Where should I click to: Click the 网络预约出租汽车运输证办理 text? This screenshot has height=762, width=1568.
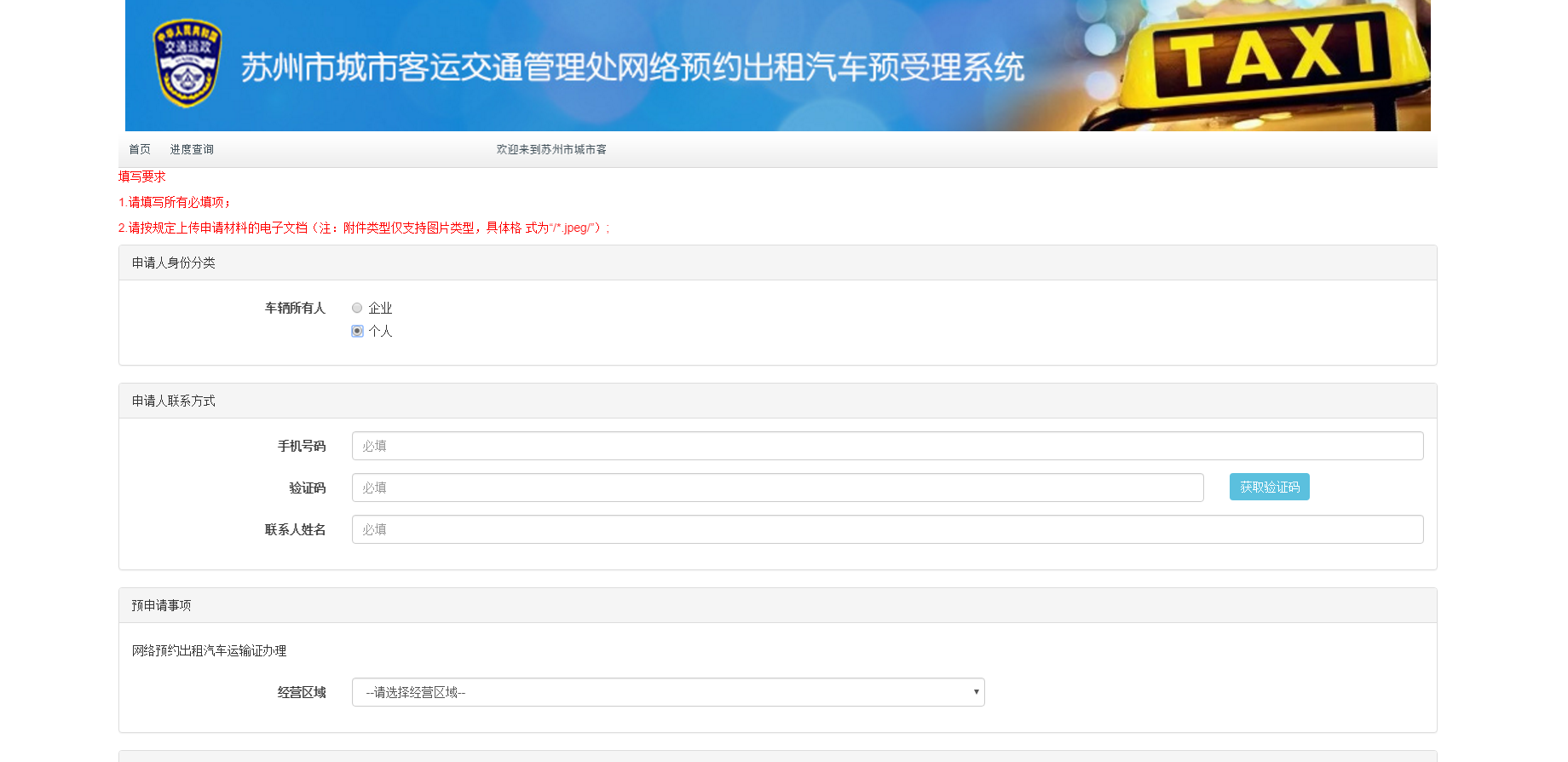(209, 650)
